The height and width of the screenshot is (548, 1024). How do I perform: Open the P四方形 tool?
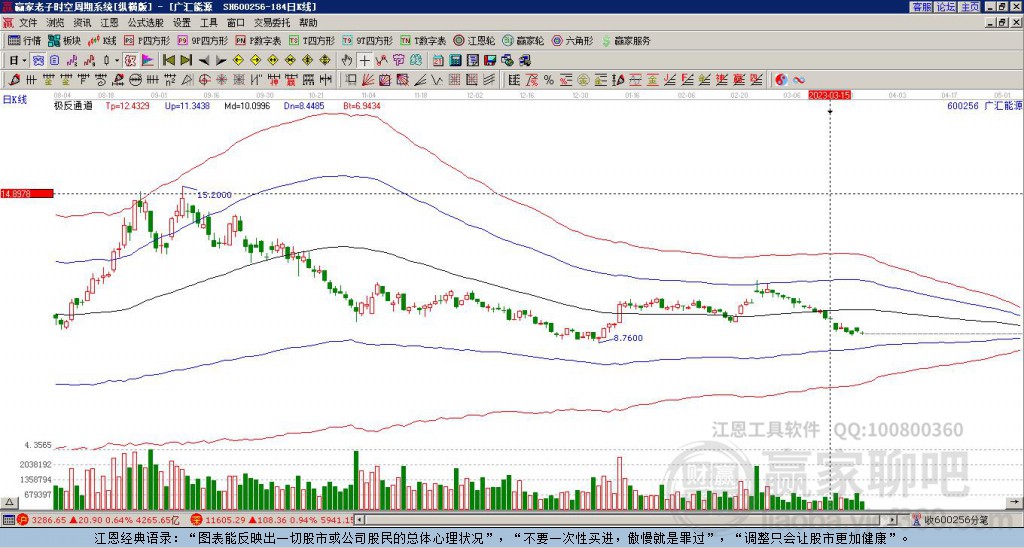pyautogui.click(x=148, y=40)
